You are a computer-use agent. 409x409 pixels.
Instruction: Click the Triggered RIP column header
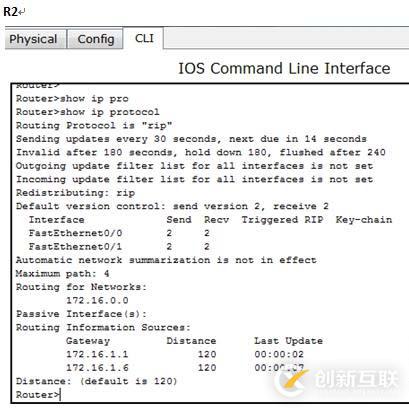point(282,220)
